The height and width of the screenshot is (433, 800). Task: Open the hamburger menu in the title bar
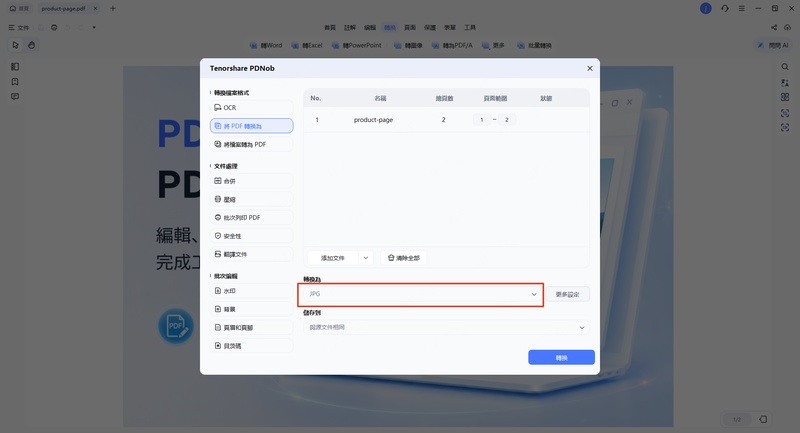tap(741, 8)
